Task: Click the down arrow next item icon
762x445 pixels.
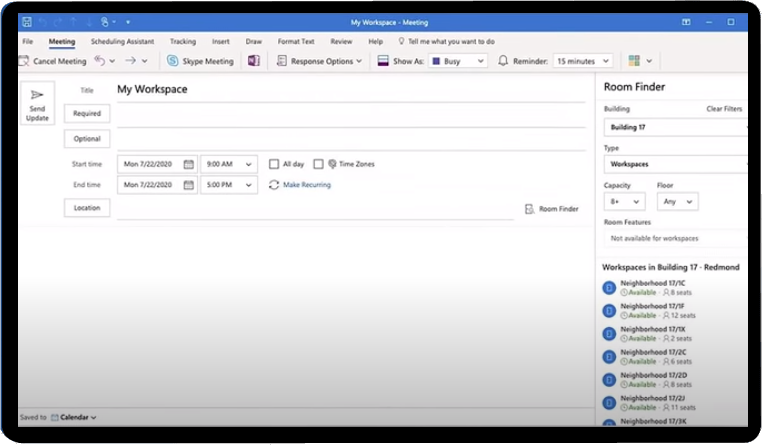Action: 89,22
